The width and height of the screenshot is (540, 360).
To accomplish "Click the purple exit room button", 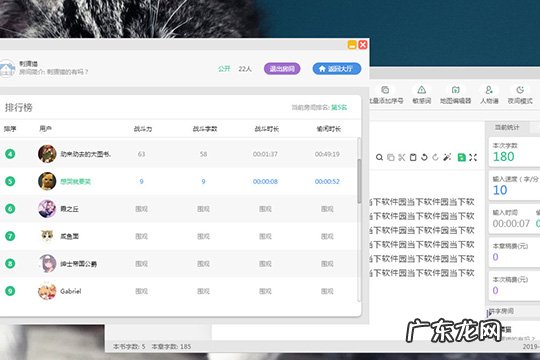I will [x=282, y=69].
